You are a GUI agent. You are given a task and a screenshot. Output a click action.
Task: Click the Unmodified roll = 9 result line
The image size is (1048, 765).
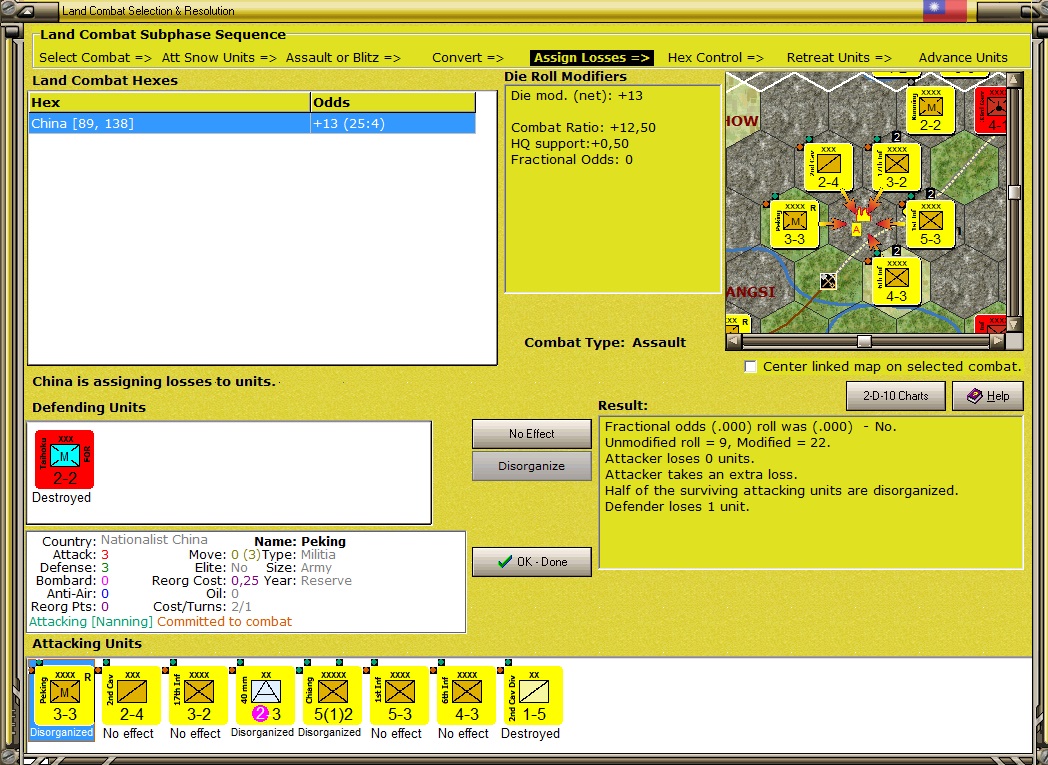[x=718, y=442]
